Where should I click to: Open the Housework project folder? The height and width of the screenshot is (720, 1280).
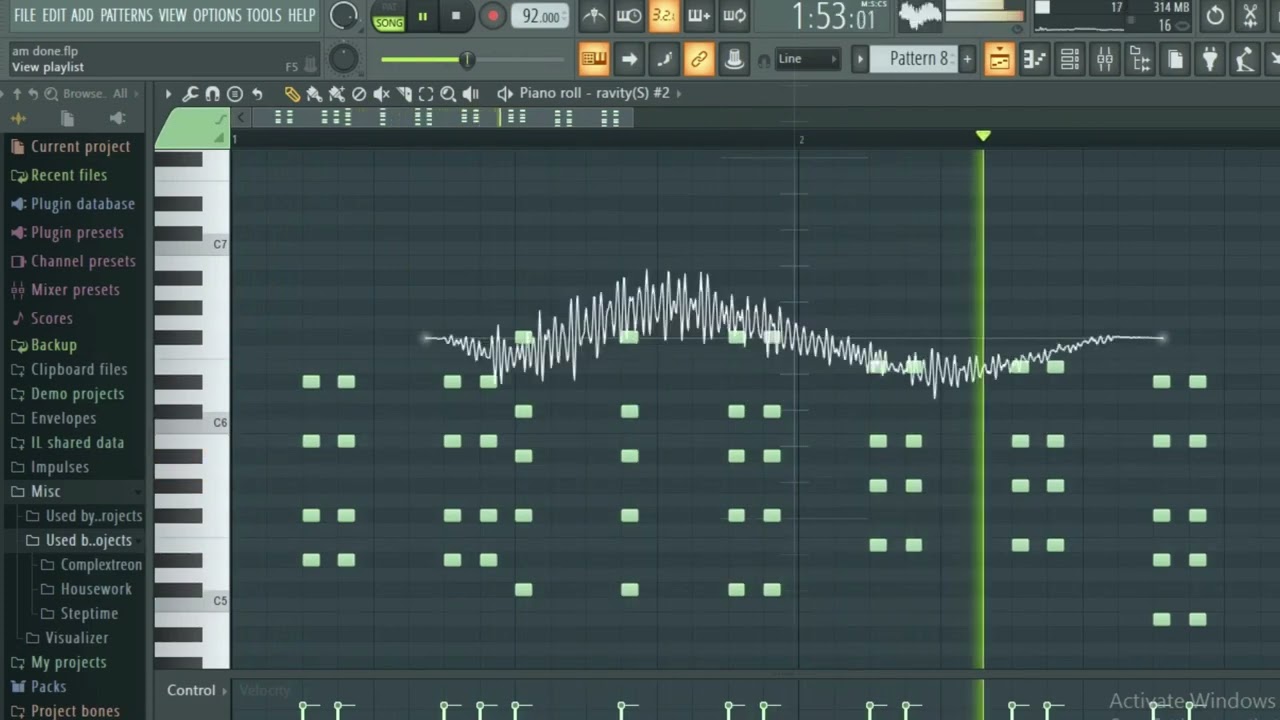click(x=86, y=589)
